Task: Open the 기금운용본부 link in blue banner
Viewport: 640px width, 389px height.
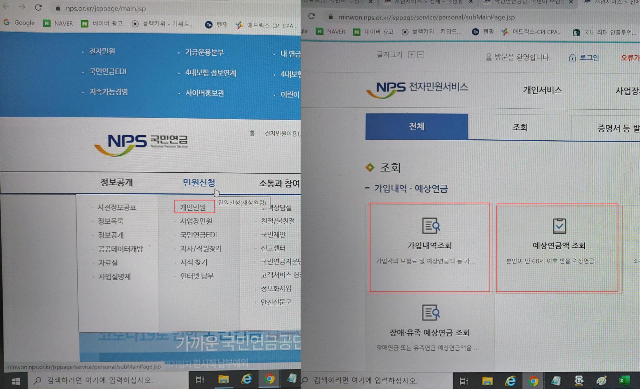Action: coord(204,52)
